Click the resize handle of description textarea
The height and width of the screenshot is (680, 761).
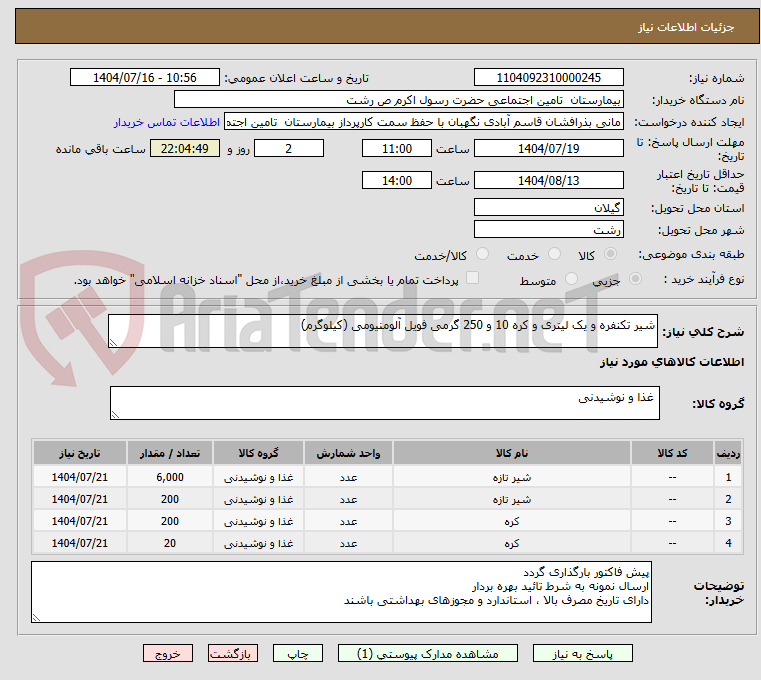pos(114,343)
